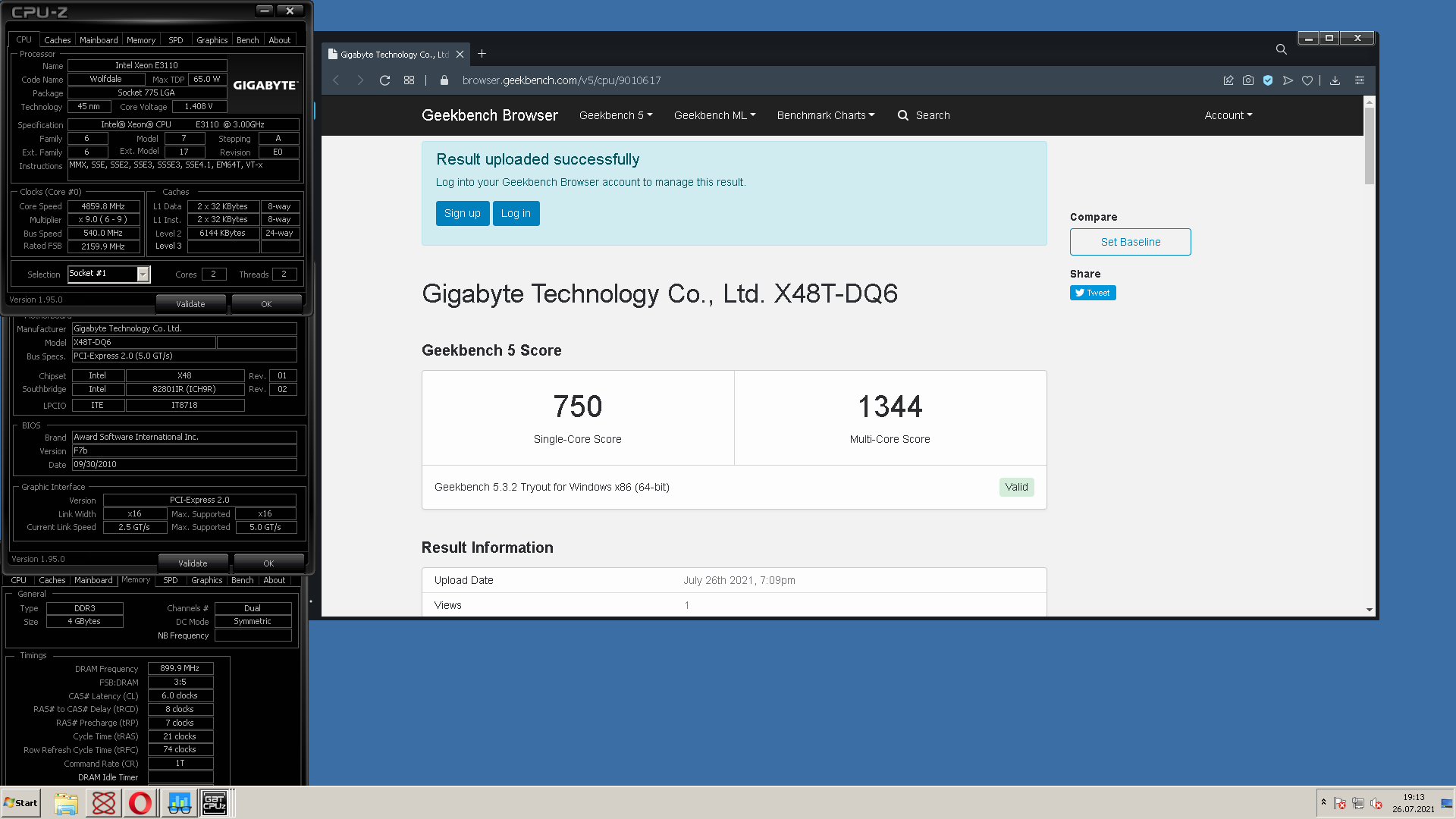Open About tab in top CPU-Z window
This screenshot has height=819, width=1456.
(280, 40)
